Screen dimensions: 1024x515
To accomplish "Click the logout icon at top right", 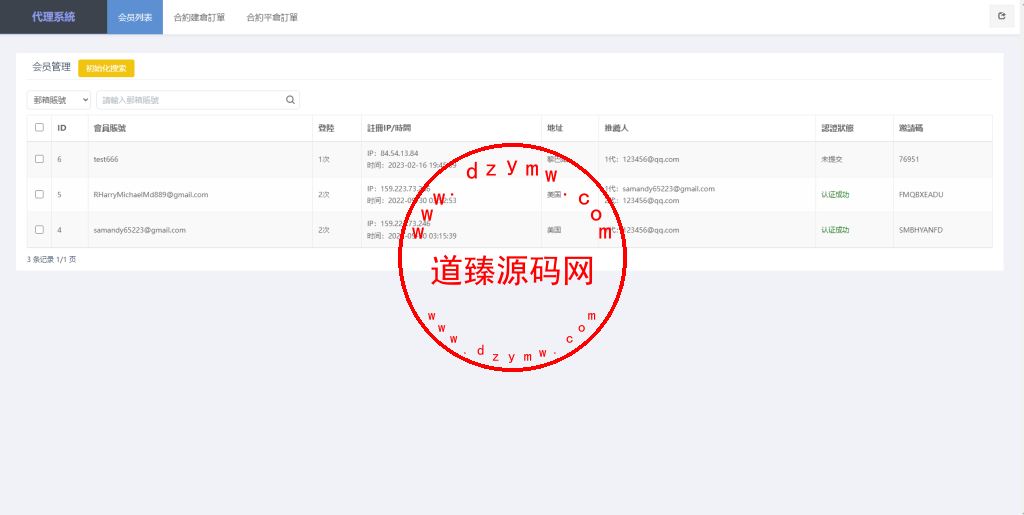I will [1001, 16].
